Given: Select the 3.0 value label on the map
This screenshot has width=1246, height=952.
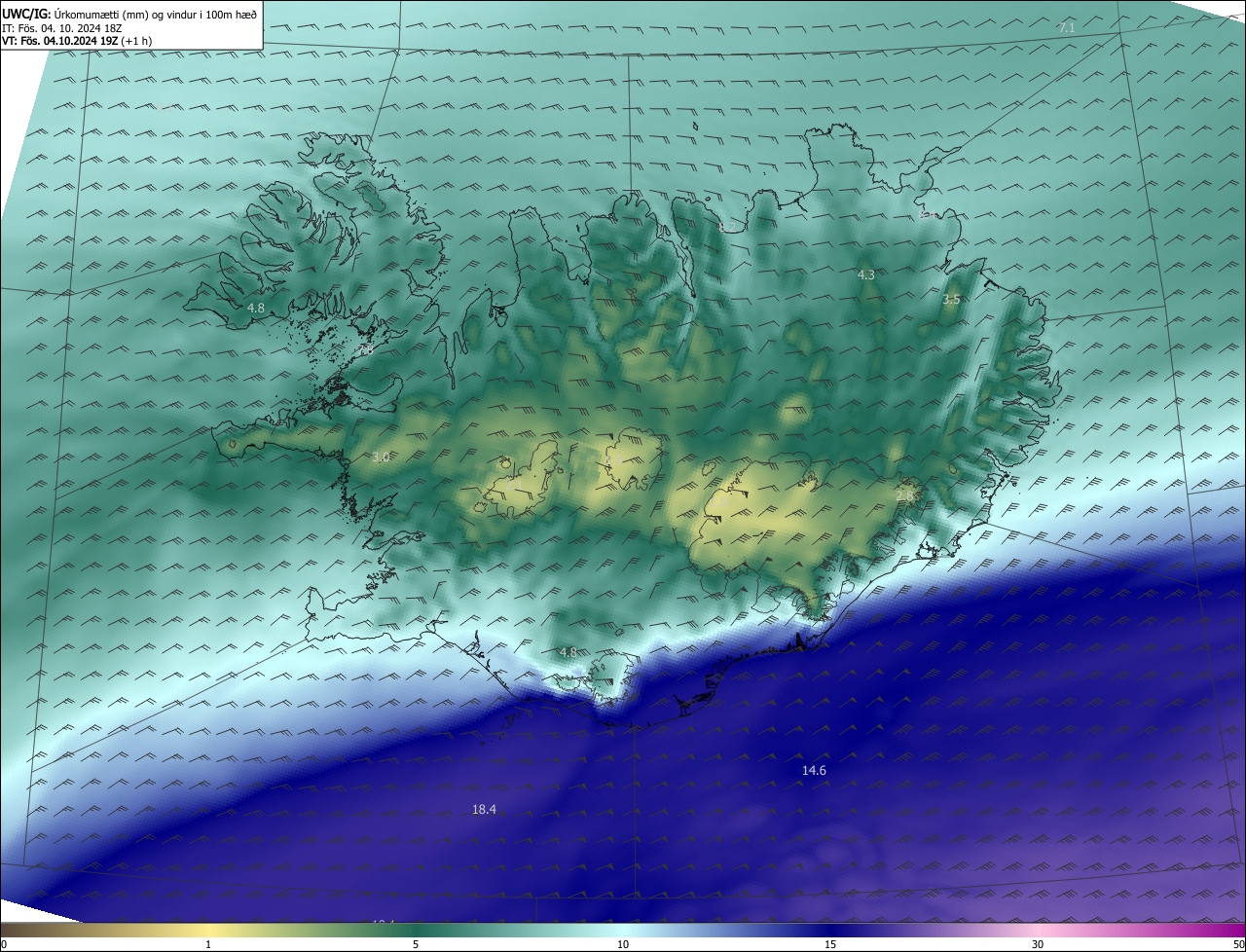Looking at the screenshot, I should click(x=381, y=457).
